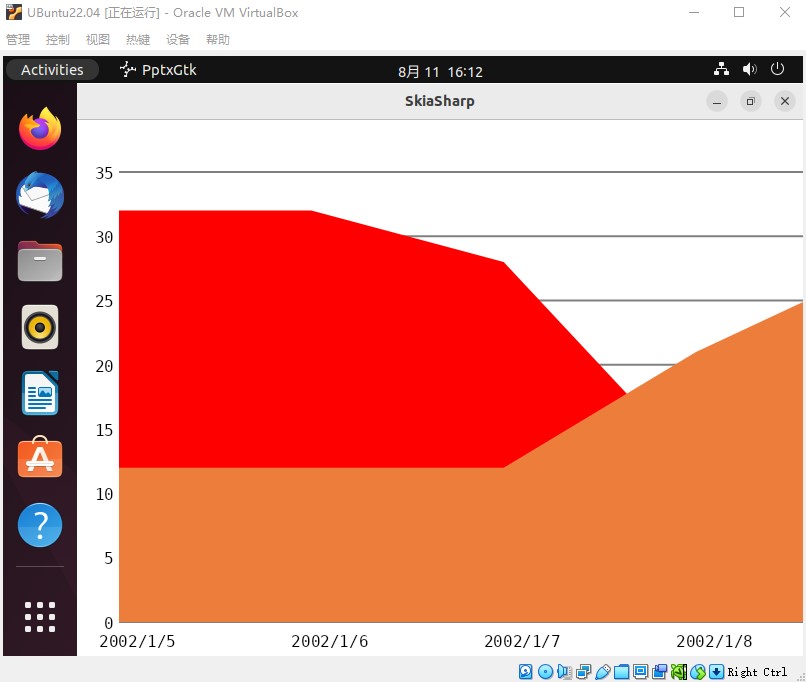The image size is (806, 682).
Task: Open the Help icon in dock
Action: 40,525
